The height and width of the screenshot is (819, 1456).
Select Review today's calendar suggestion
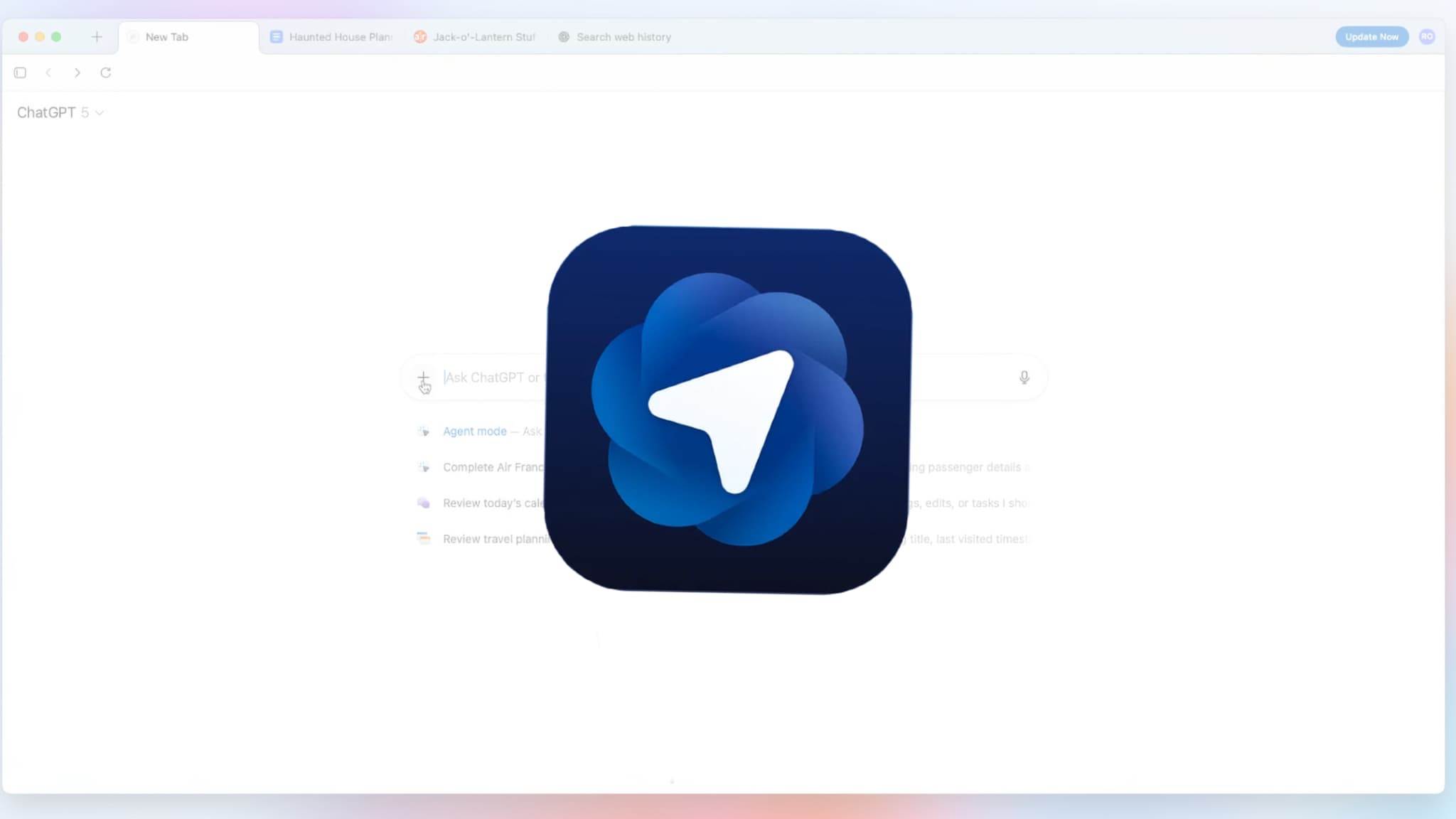[492, 503]
